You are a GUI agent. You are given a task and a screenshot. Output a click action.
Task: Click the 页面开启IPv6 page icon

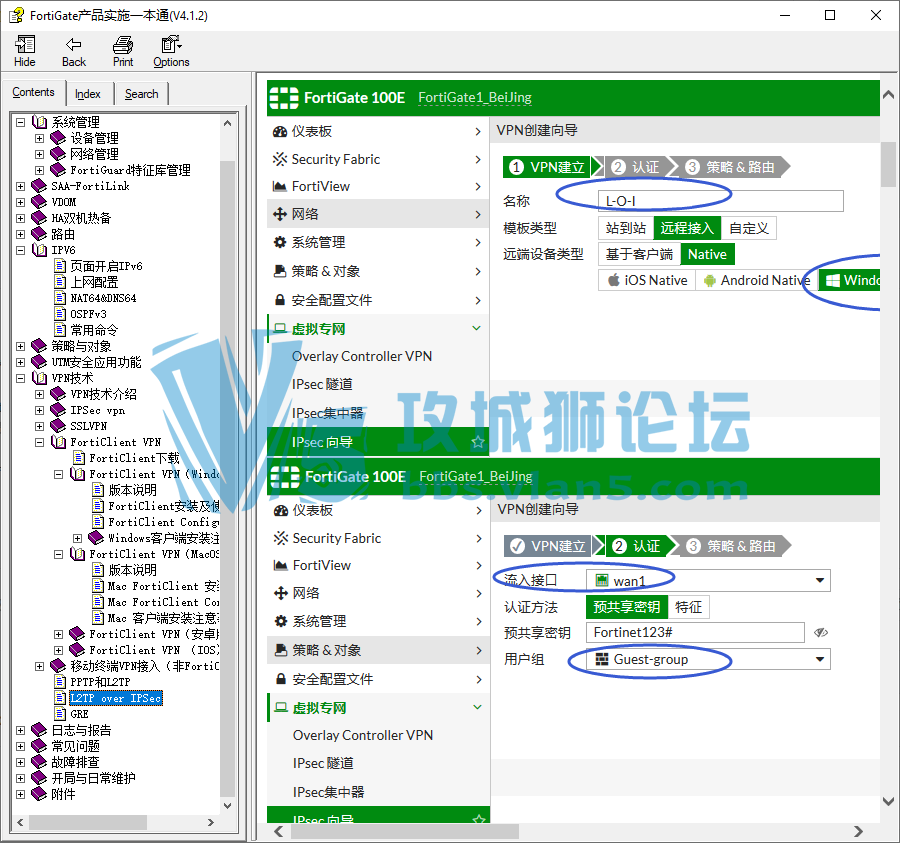[60, 266]
